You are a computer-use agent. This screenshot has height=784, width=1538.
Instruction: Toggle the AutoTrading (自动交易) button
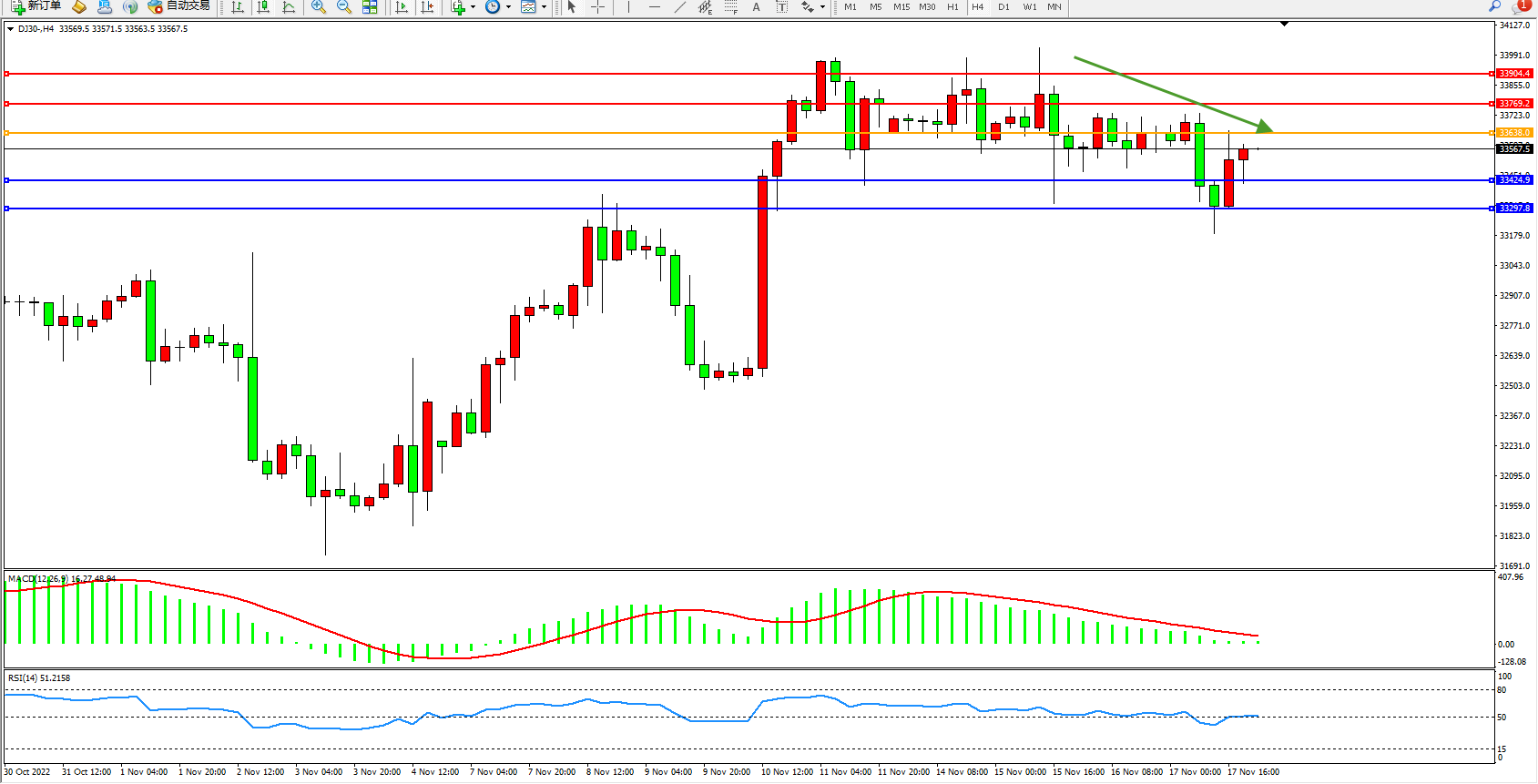click(x=179, y=6)
